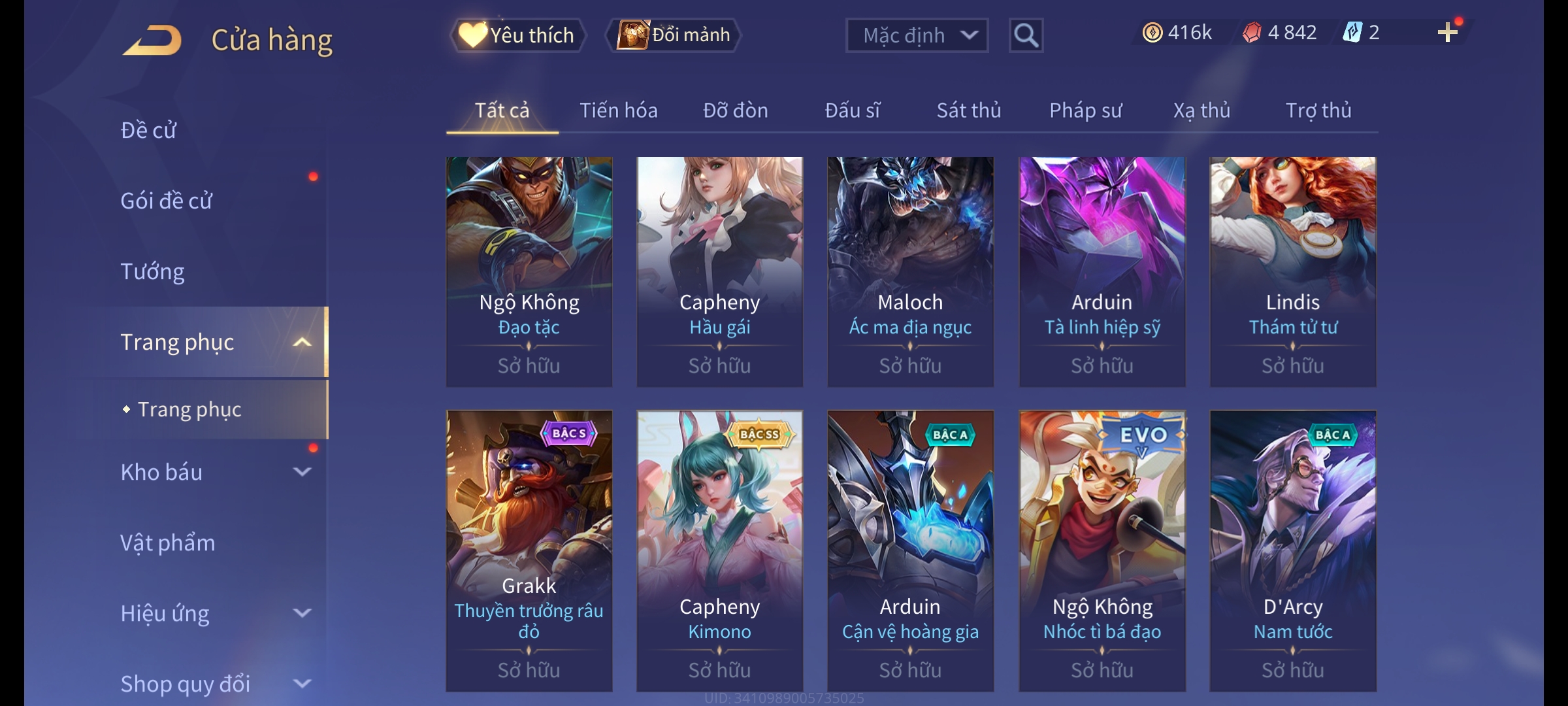This screenshot has width=1568, height=706.
Task: Open Yêu thích favorites heart button
Action: click(x=517, y=35)
